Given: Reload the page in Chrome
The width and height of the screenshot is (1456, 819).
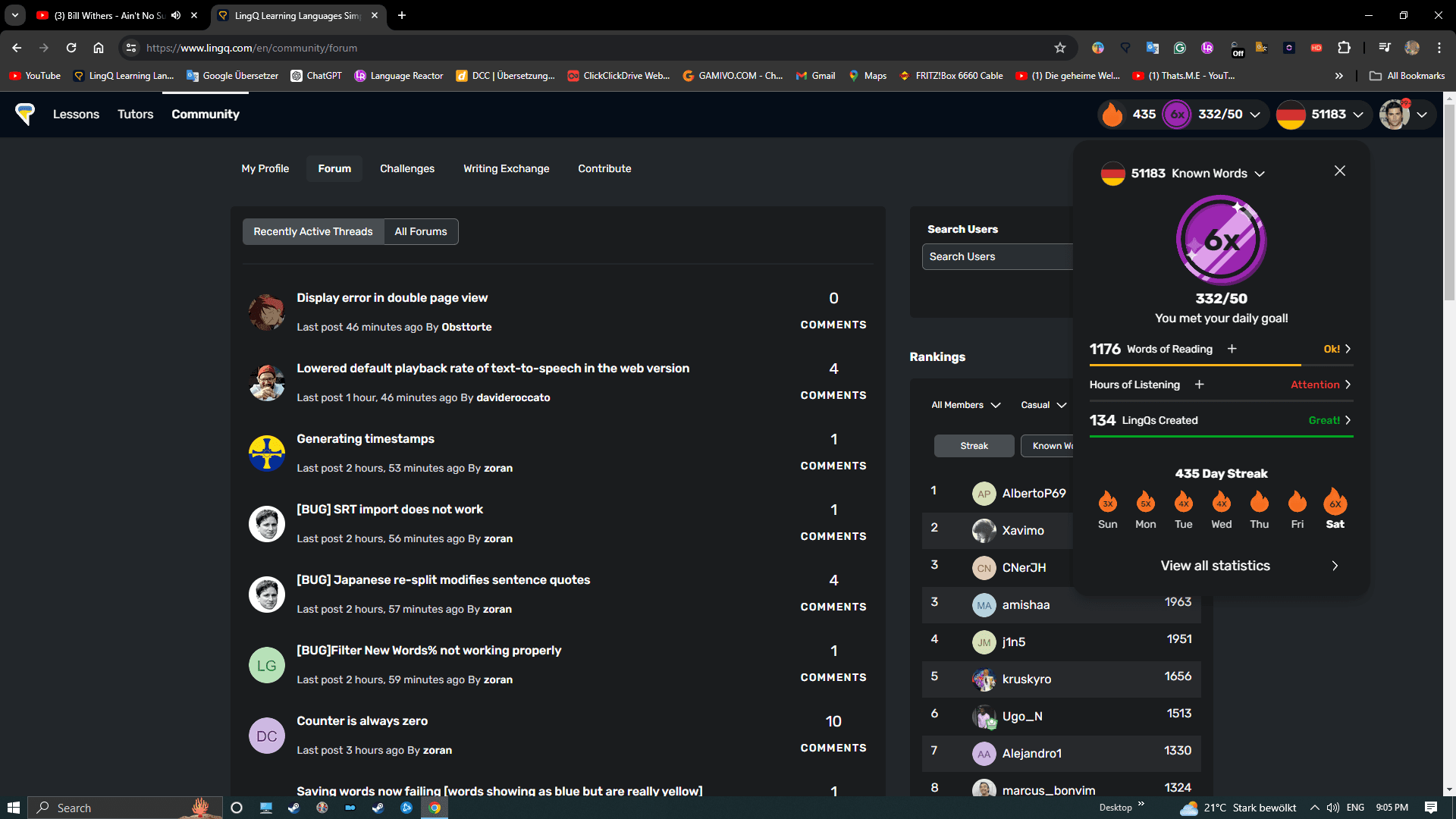Looking at the screenshot, I should 71,48.
